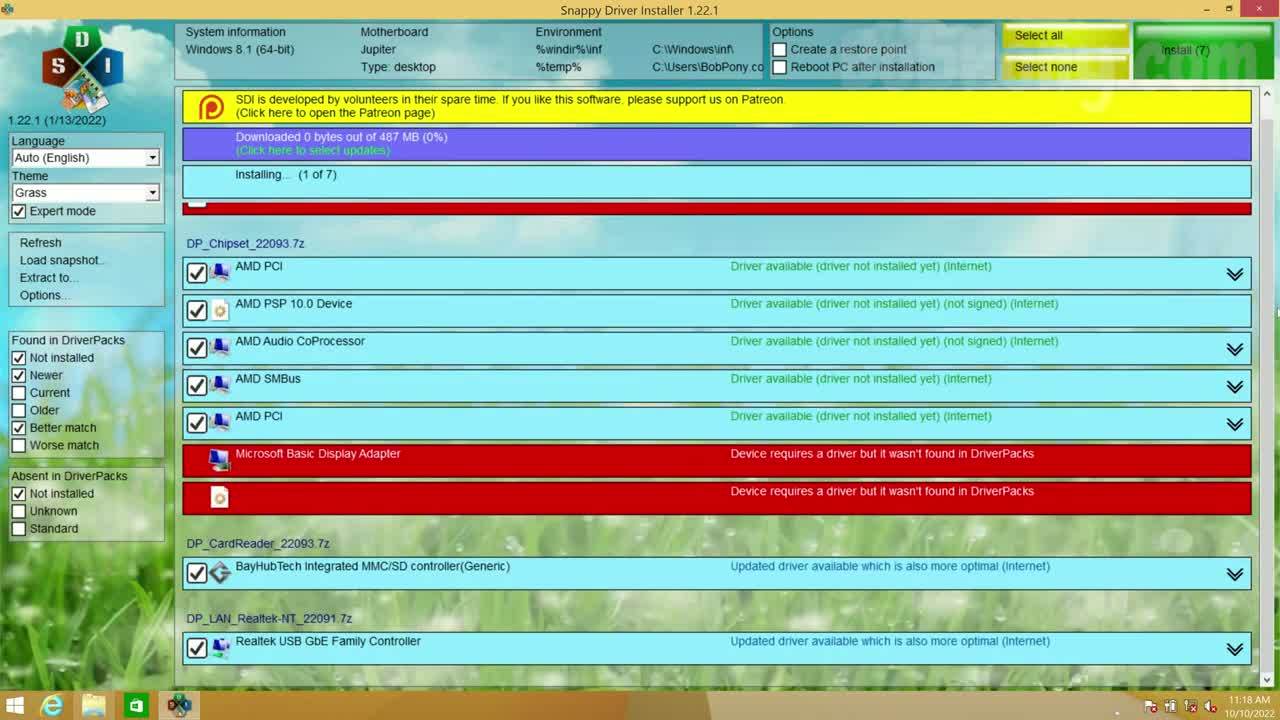Uncheck Not installed under Found in DriverPacks

click(19, 358)
